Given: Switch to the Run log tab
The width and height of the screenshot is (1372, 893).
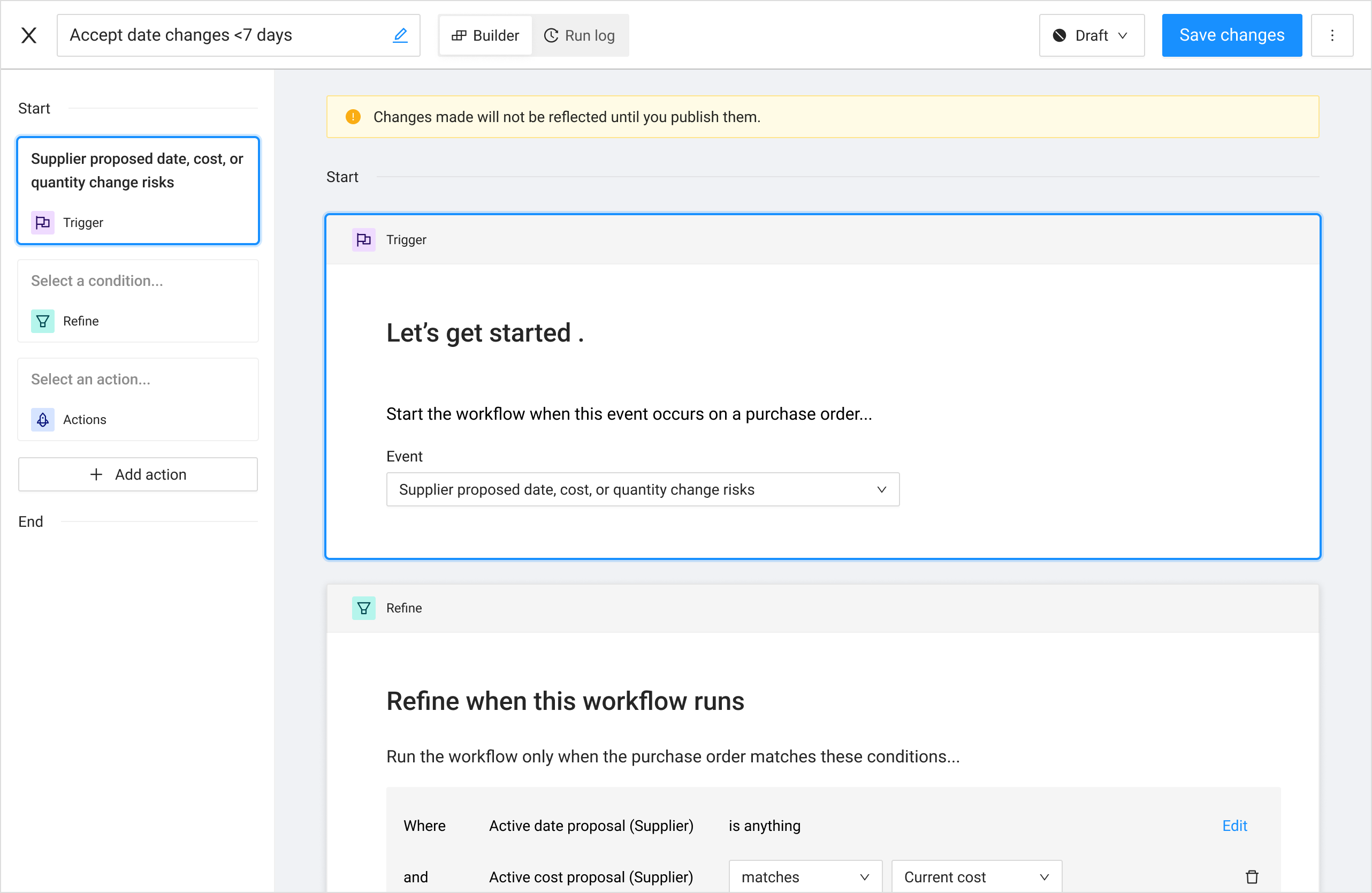Looking at the screenshot, I should tap(580, 35).
